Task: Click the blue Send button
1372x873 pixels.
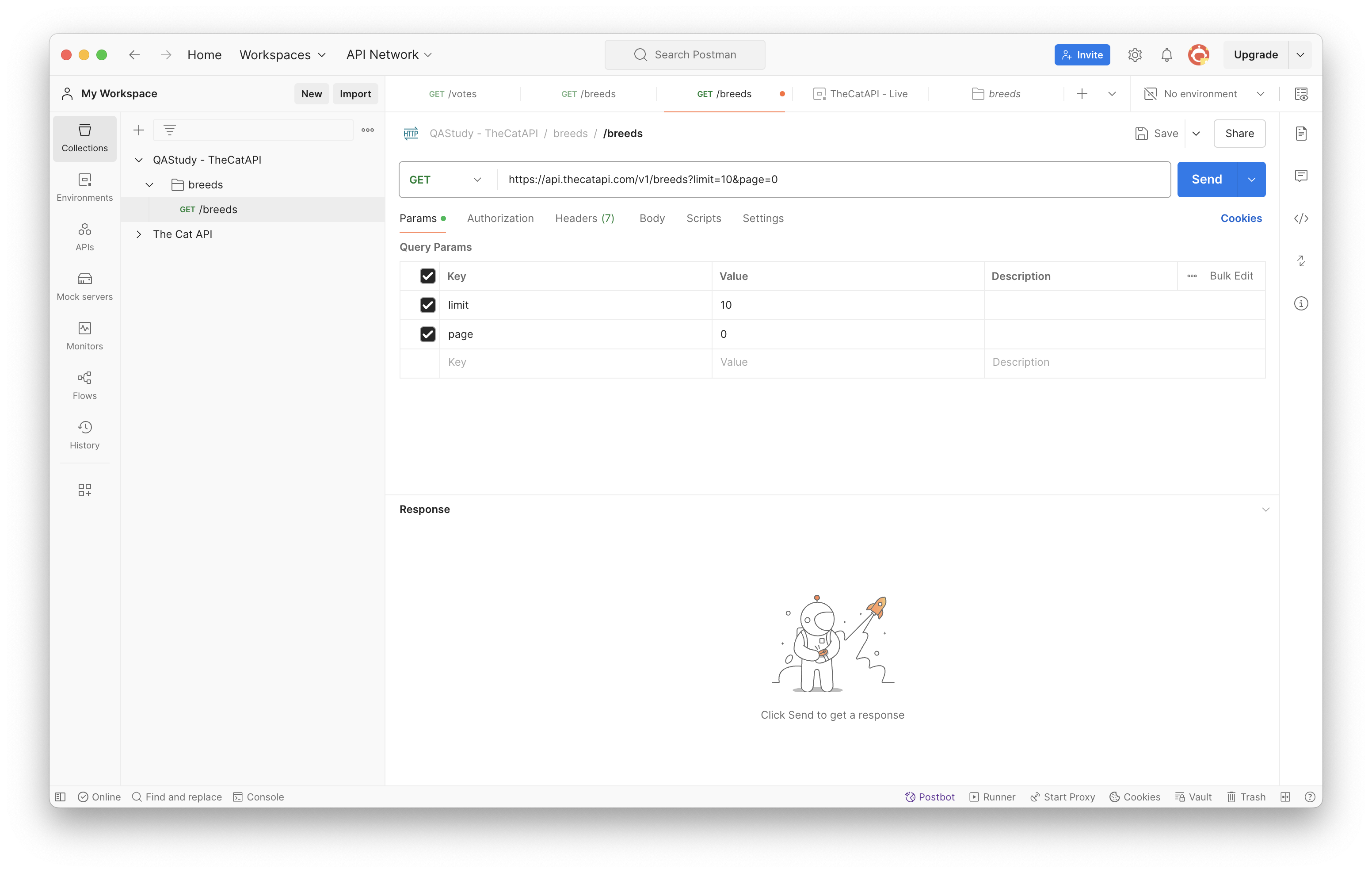Action: [x=1206, y=180]
